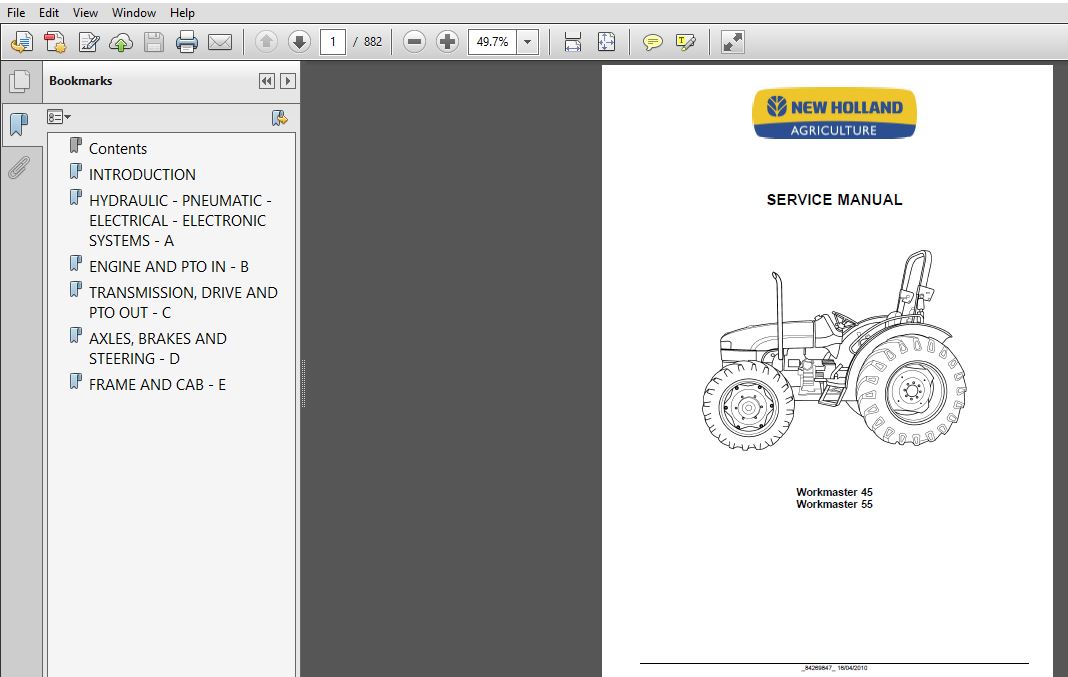1068x677 pixels.
Task: Open the View menu
Action: click(x=85, y=12)
